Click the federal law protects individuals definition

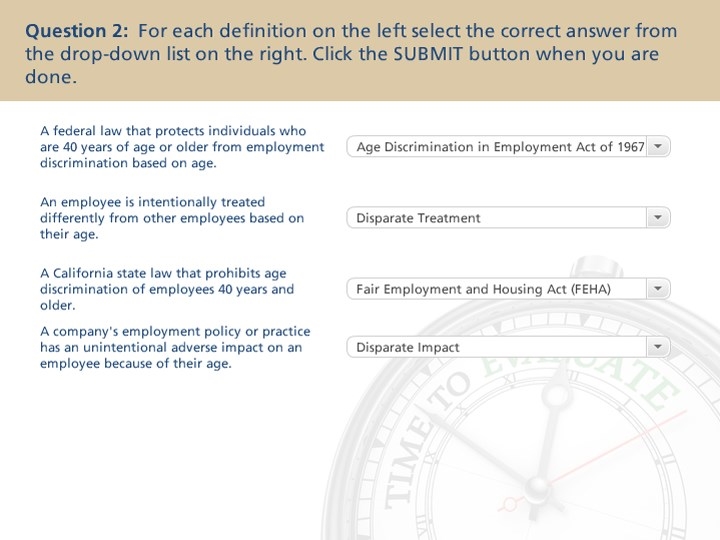(x=182, y=147)
